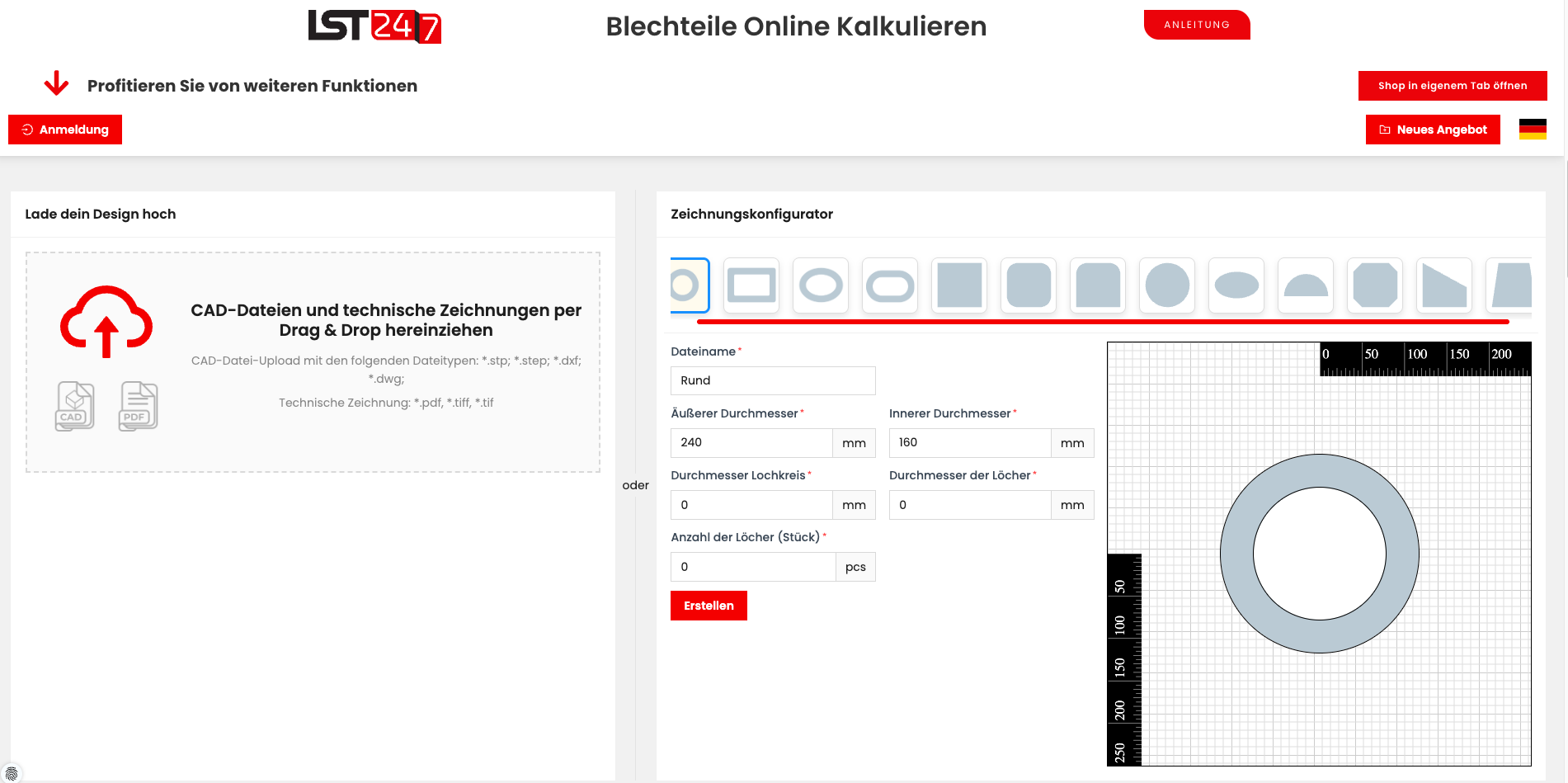Viewport: 1568px width, 783px height.
Task: Click the 'Lade dein Design hoch' heading
Action: pos(101,214)
